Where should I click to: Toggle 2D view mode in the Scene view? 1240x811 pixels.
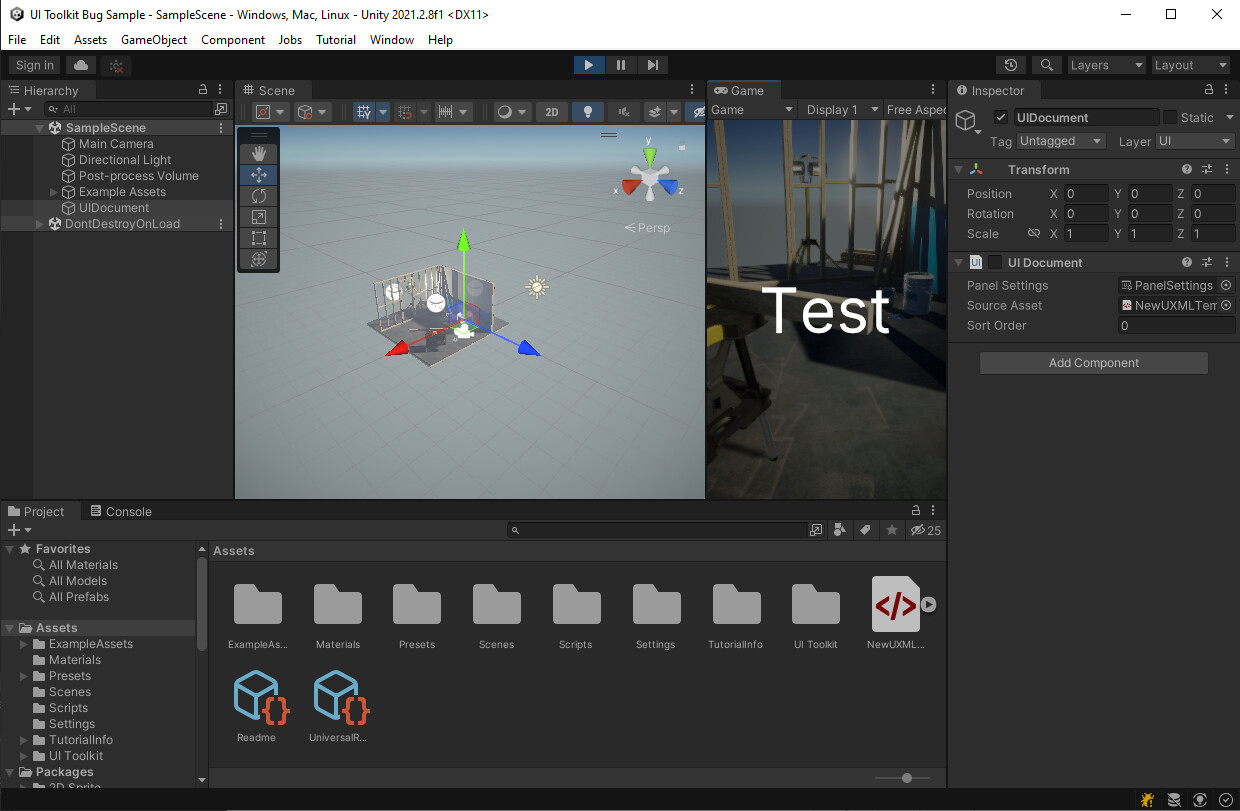click(551, 111)
